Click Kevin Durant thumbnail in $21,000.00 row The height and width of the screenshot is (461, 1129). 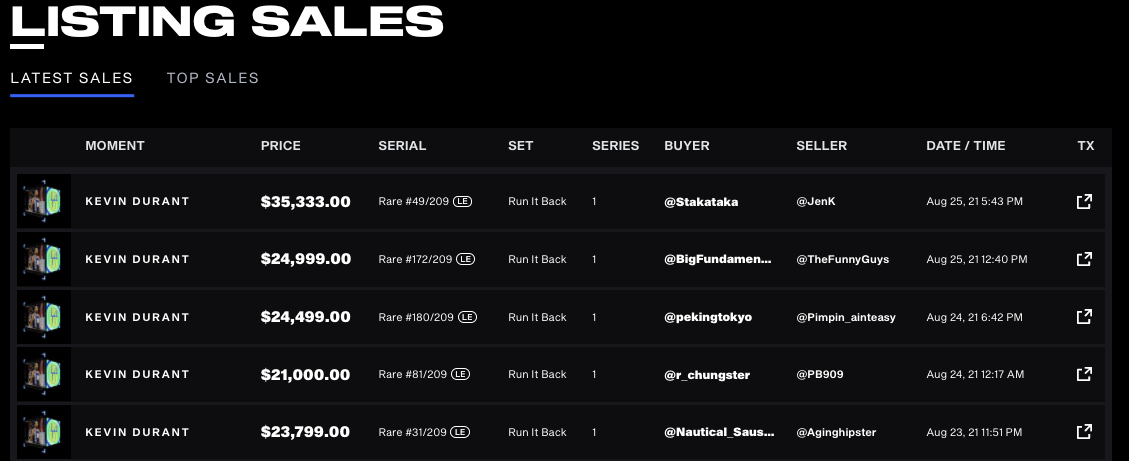pos(43,375)
